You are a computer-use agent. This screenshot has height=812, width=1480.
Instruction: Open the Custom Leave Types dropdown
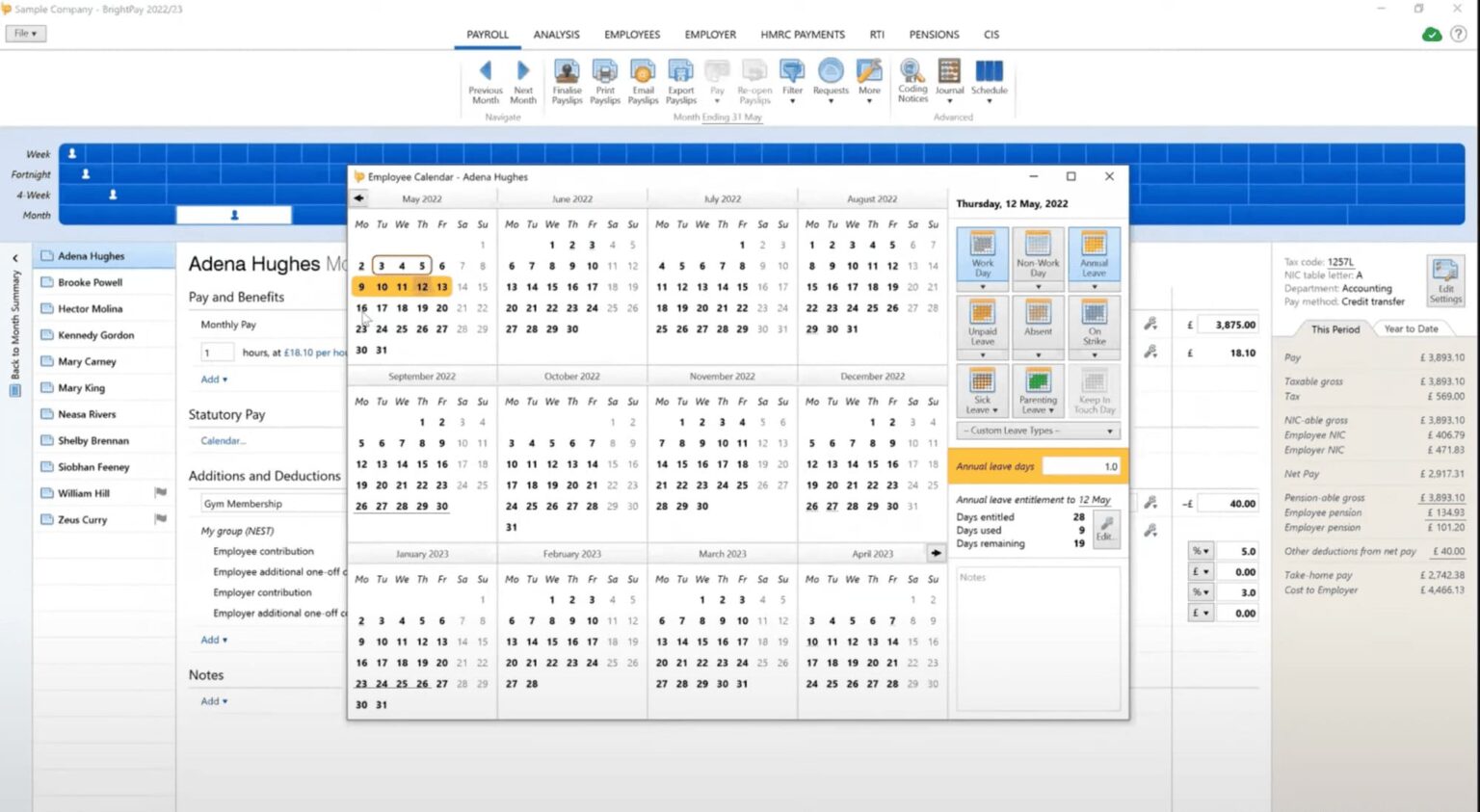tap(1037, 431)
